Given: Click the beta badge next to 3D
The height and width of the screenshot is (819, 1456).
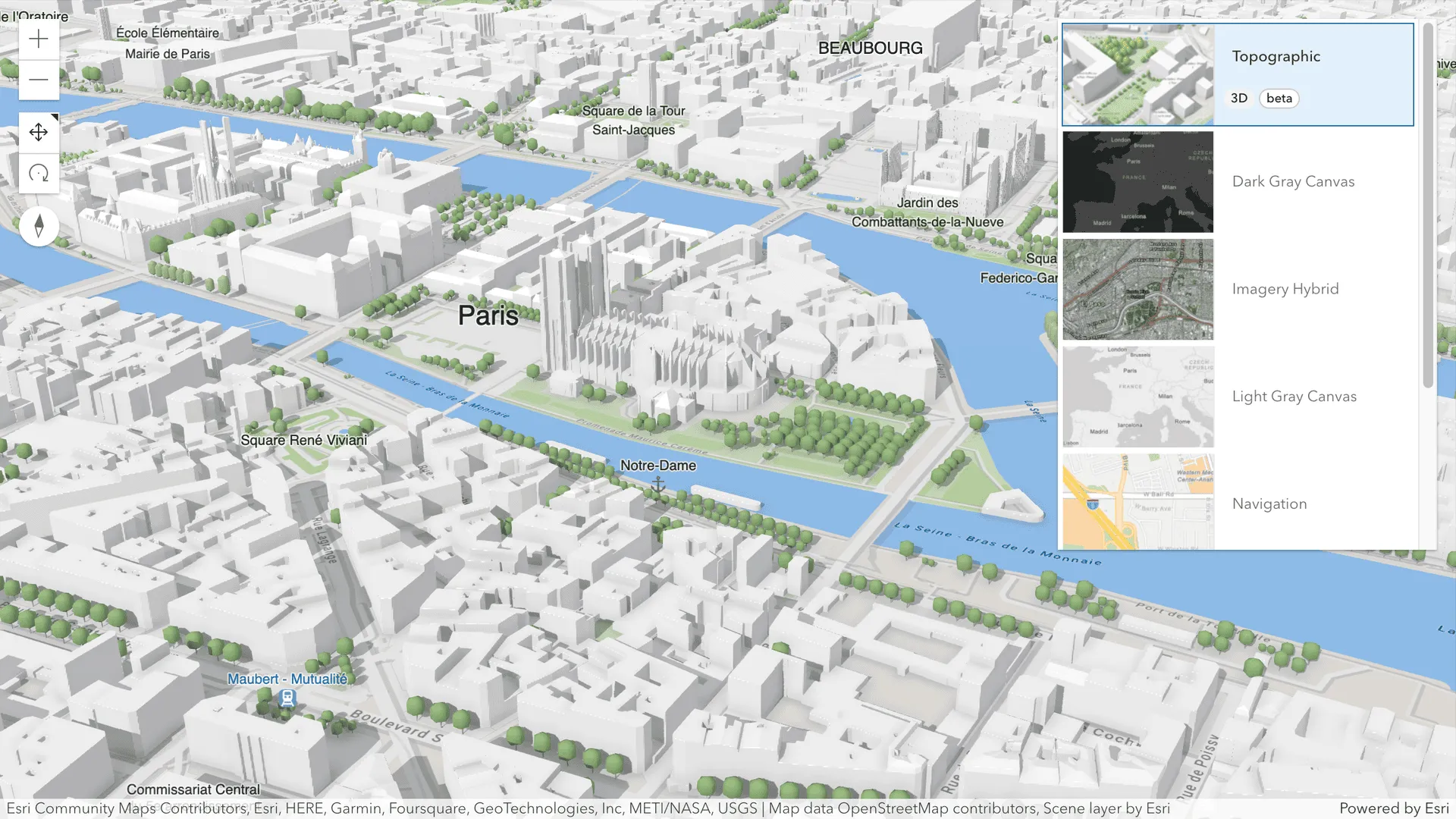Looking at the screenshot, I should 1279,98.
